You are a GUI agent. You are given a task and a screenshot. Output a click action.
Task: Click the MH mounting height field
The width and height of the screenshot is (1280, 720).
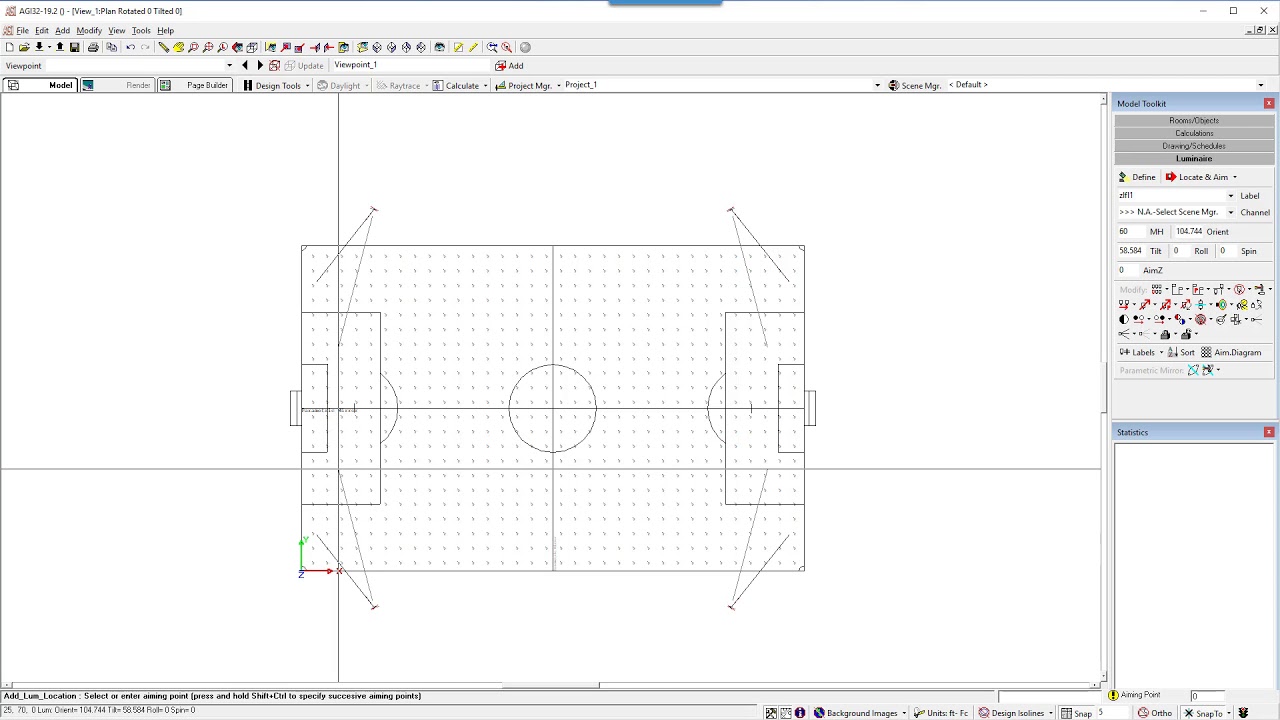click(x=1131, y=231)
